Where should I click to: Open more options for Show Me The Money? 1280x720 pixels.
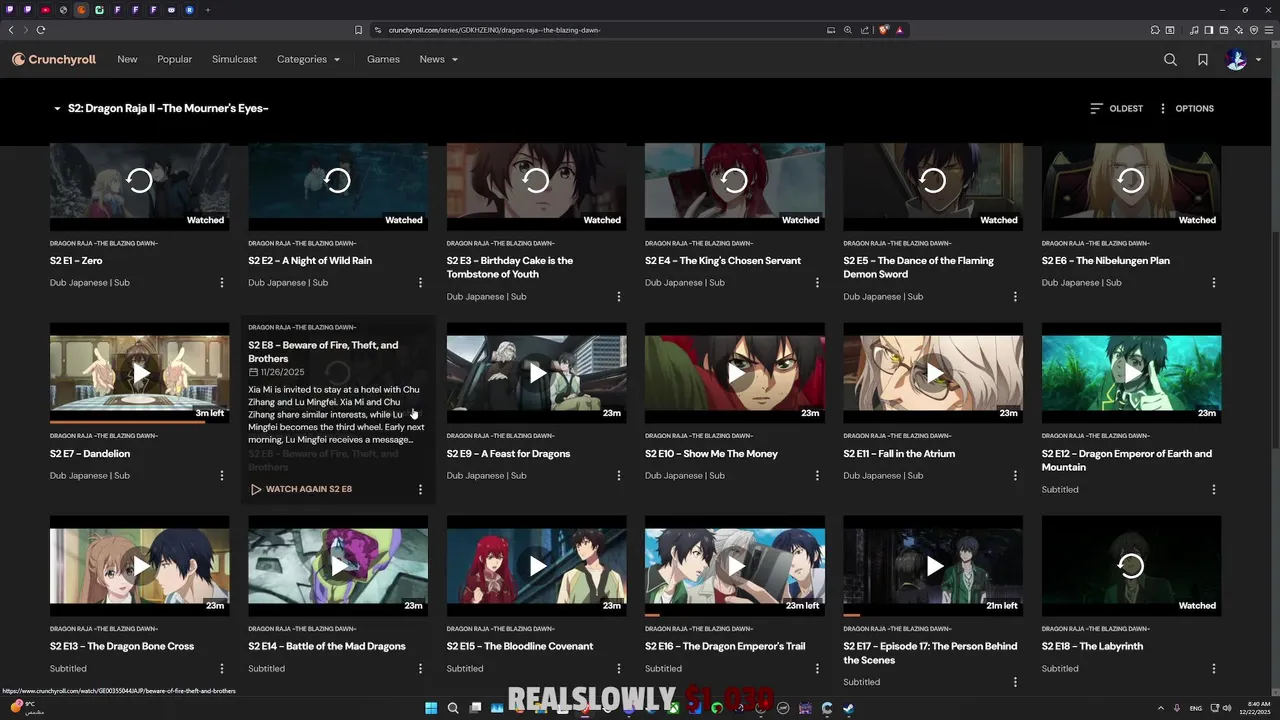[x=817, y=476]
